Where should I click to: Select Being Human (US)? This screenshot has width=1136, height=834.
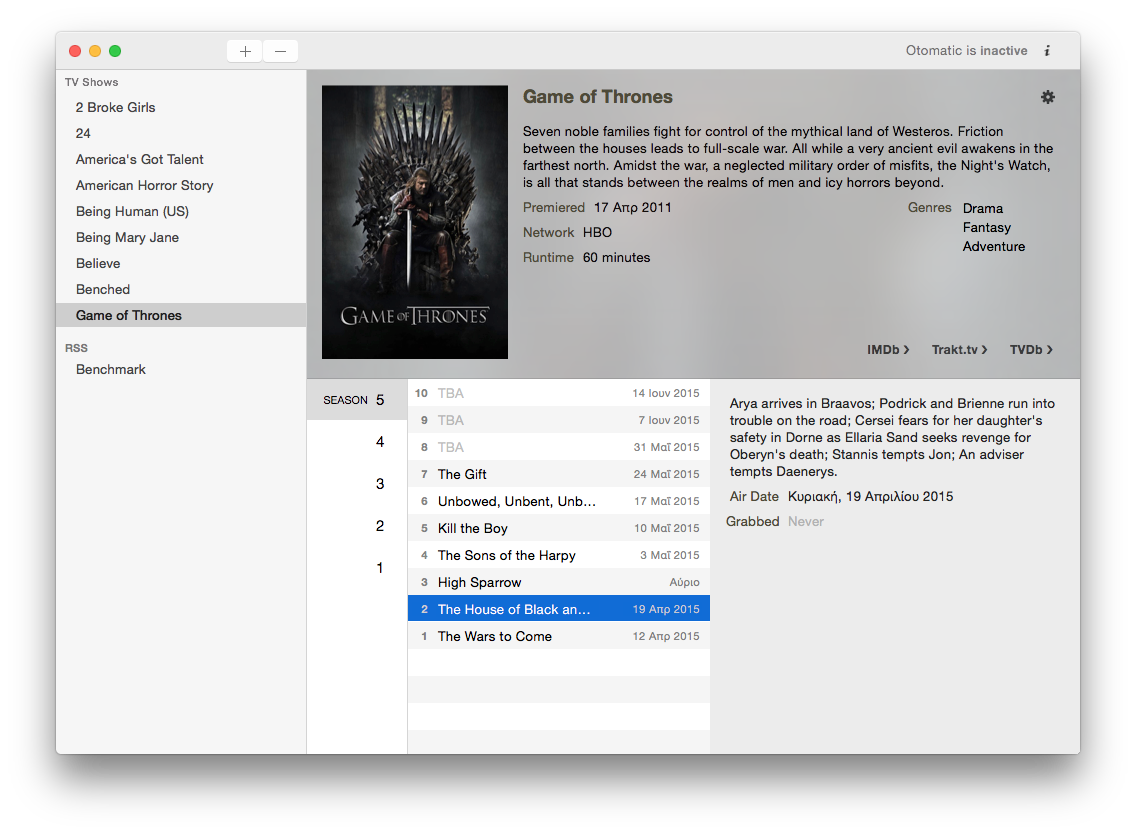click(181, 212)
